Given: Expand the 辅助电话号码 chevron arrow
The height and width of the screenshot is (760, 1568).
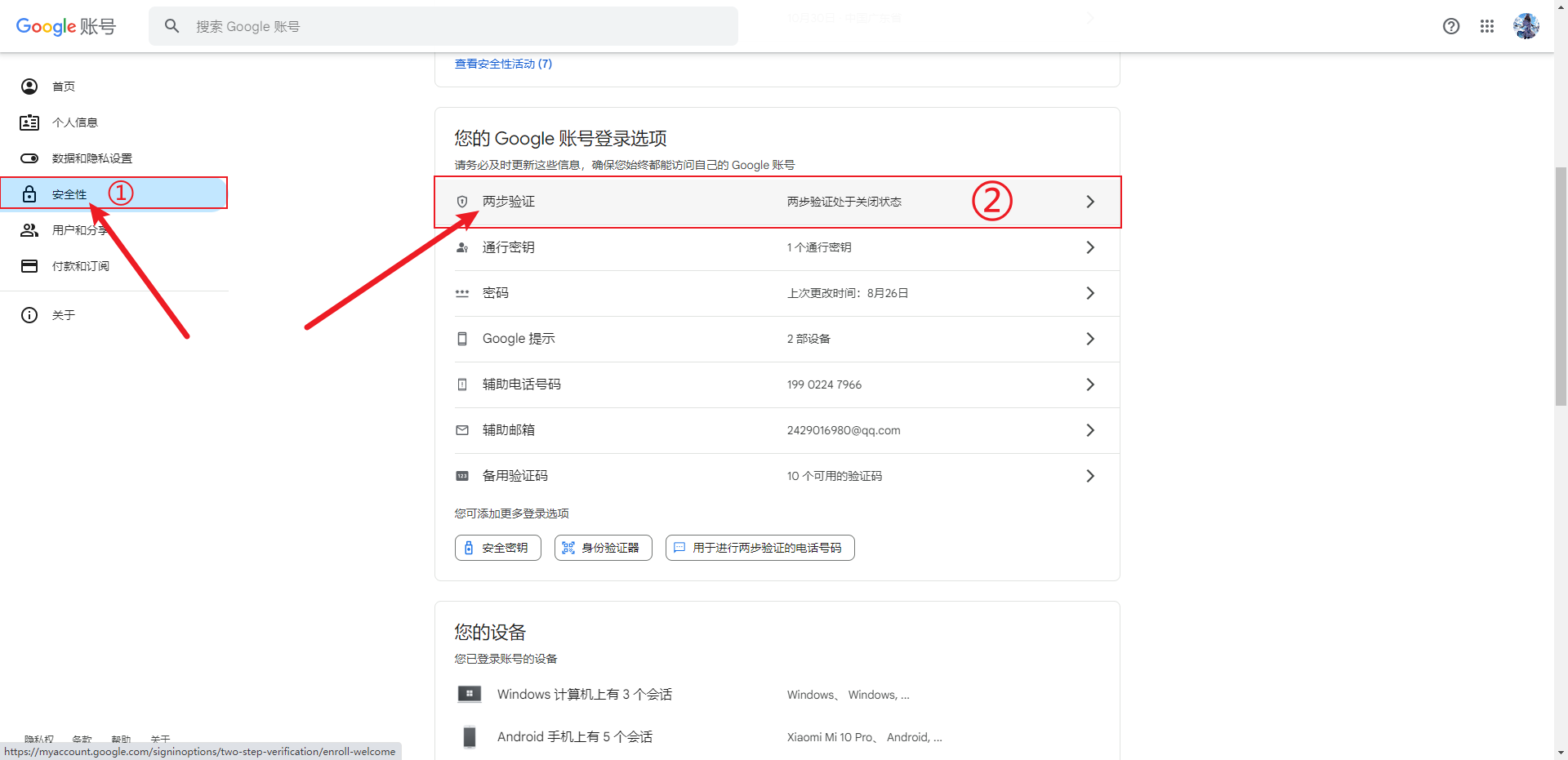Looking at the screenshot, I should point(1090,384).
